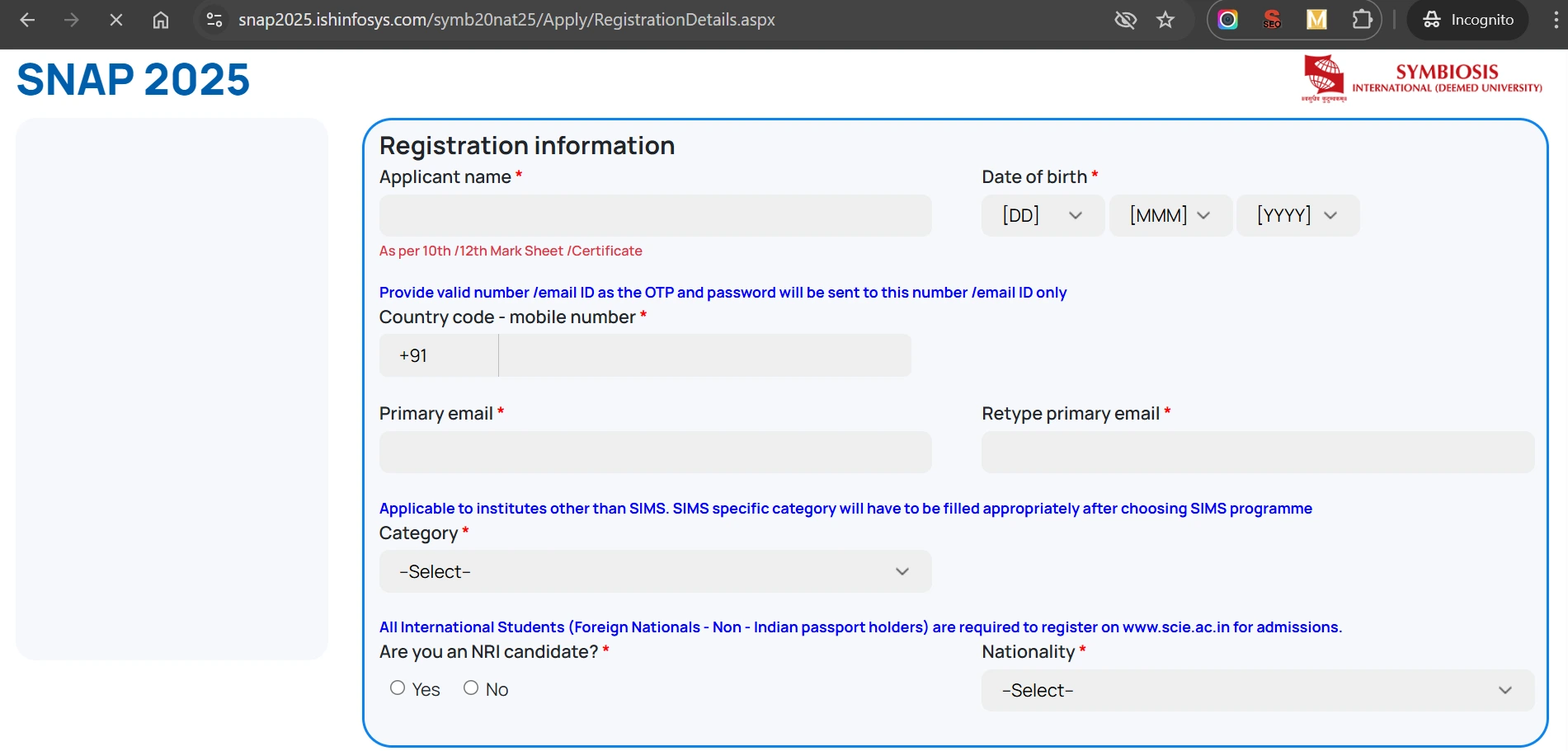This screenshot has height=751, width=1568.
Task: Click the Incognito profile button
Action: pyautogui.click(x=1467, y=20)
